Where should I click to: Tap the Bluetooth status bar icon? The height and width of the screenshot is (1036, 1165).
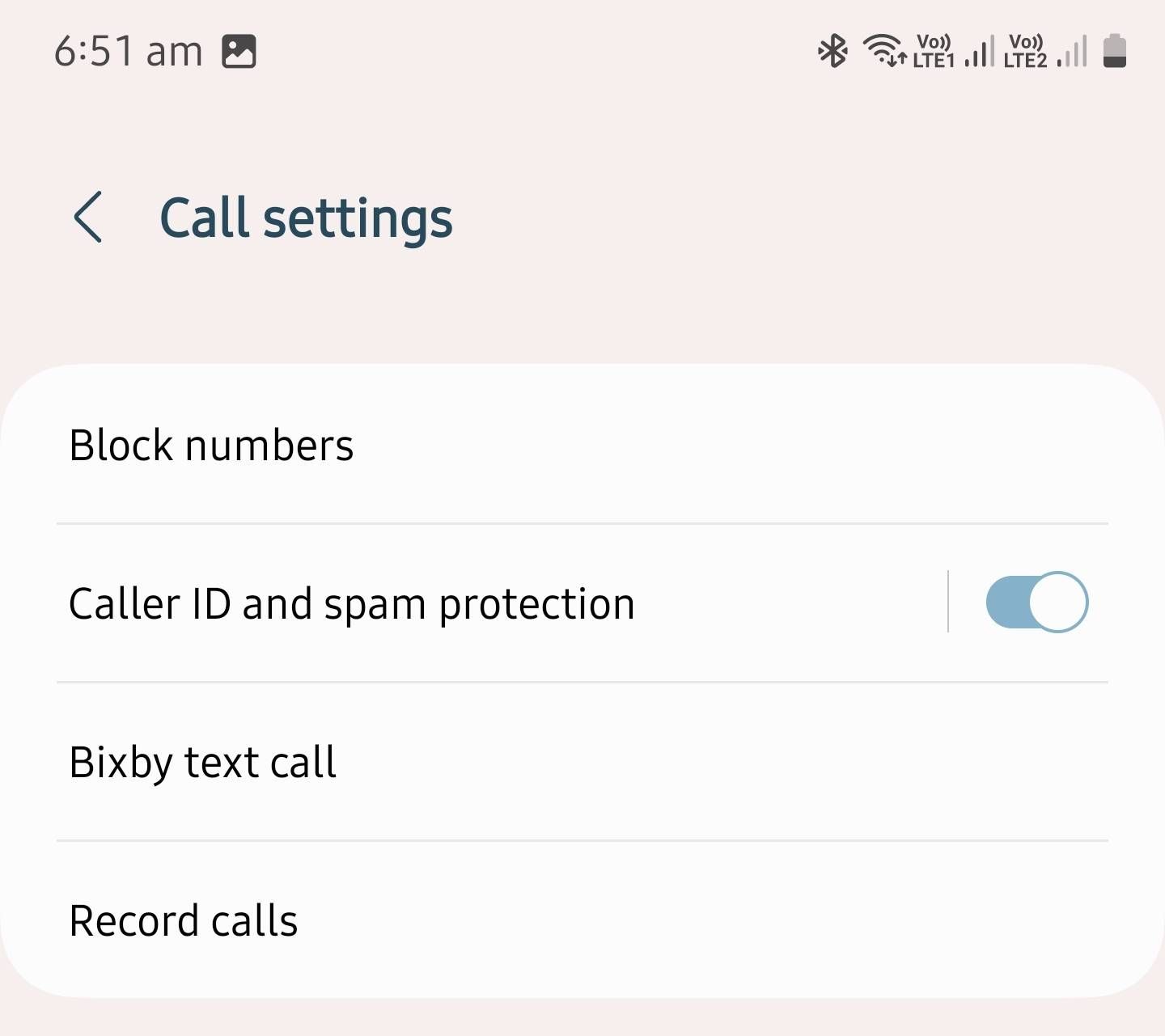(831, 51)
